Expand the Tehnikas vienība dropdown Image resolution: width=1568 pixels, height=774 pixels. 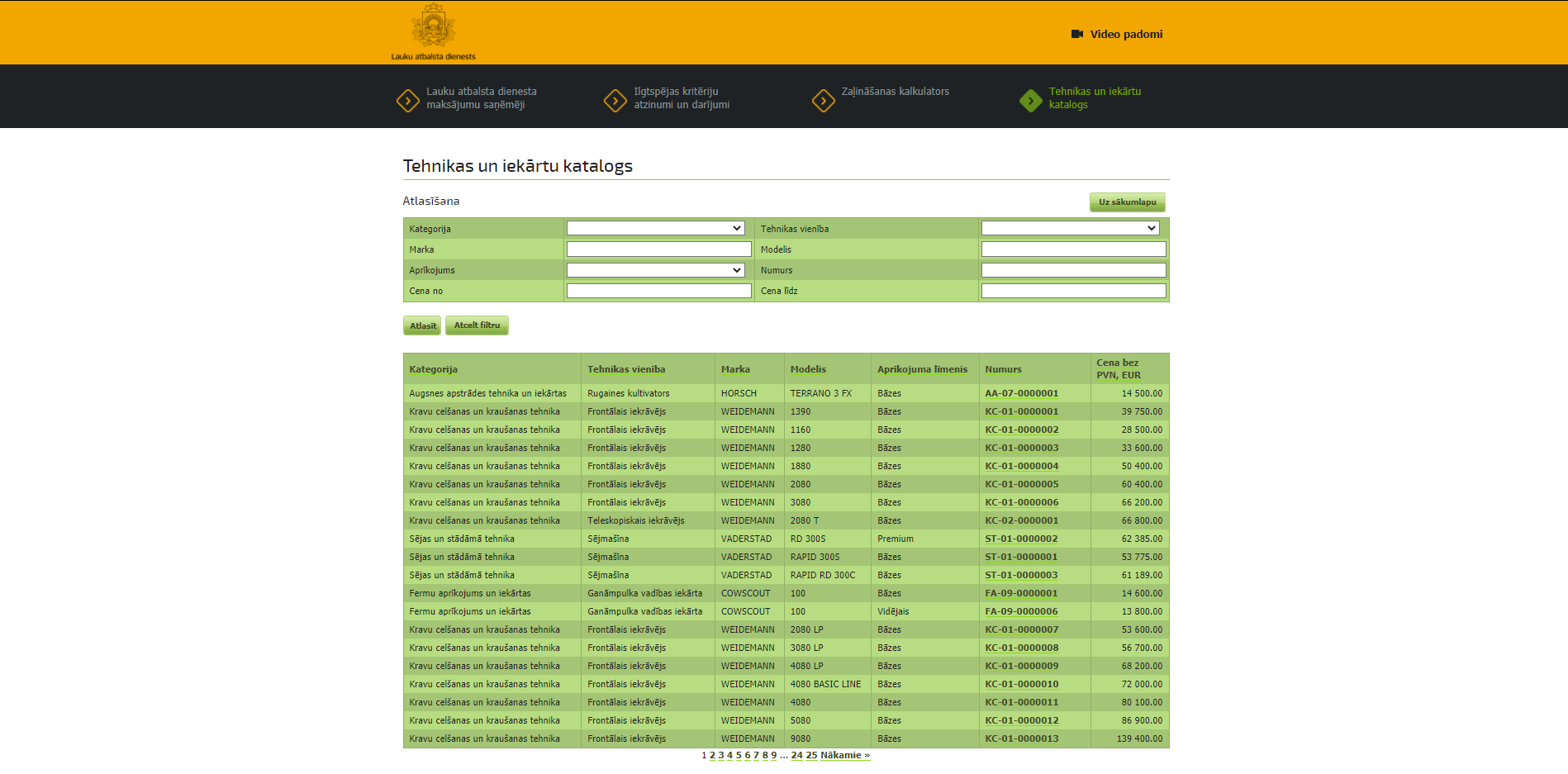pos(1071,228)
